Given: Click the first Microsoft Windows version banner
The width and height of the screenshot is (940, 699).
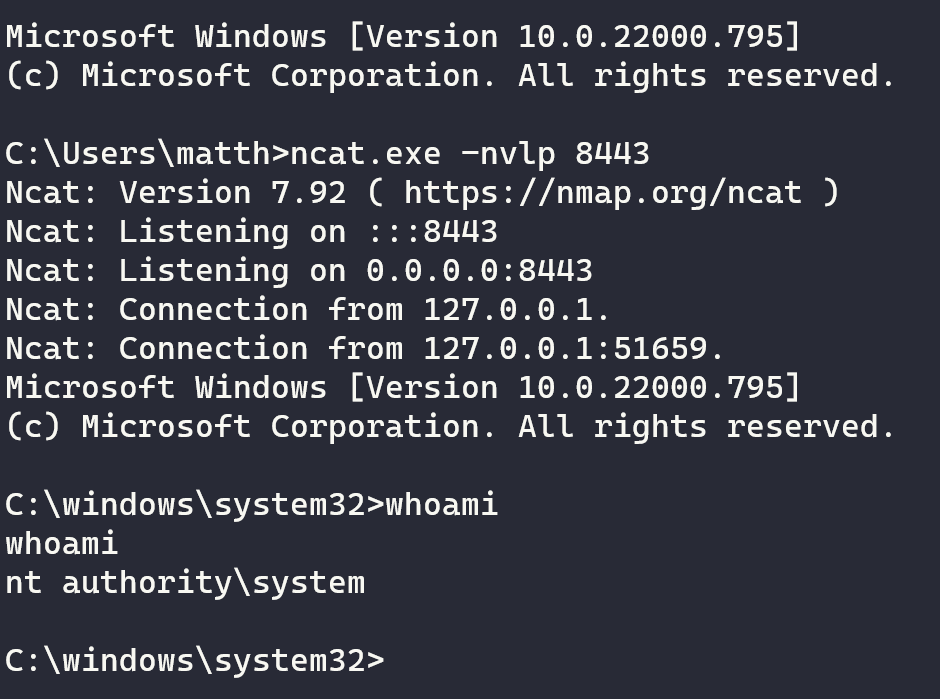Looking at the screenshot, I should tap(403, 37).
